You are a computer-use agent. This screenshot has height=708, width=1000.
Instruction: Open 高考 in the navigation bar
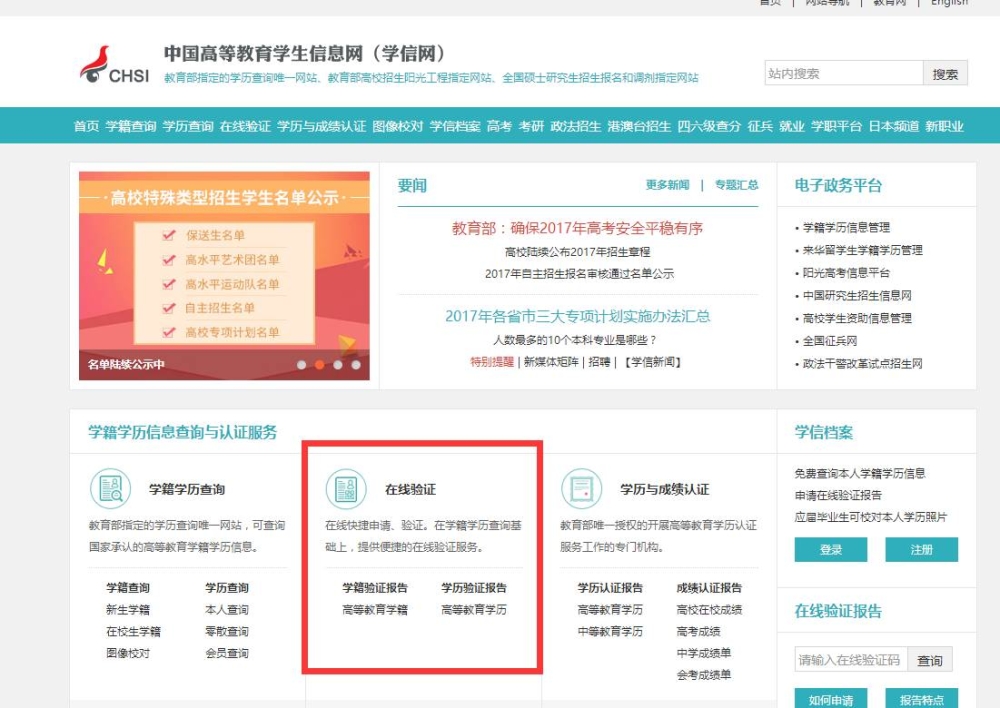tap(499, 126)
